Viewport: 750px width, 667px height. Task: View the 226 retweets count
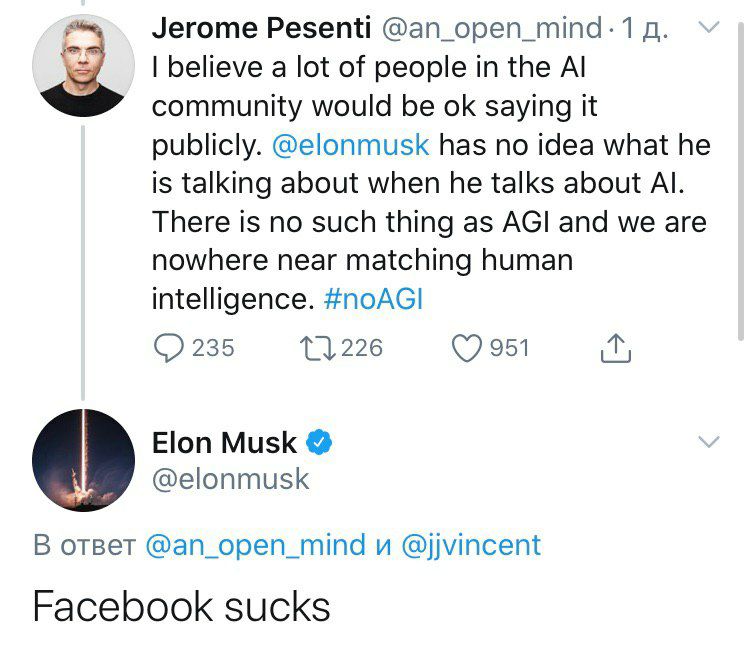coord(362,348)
